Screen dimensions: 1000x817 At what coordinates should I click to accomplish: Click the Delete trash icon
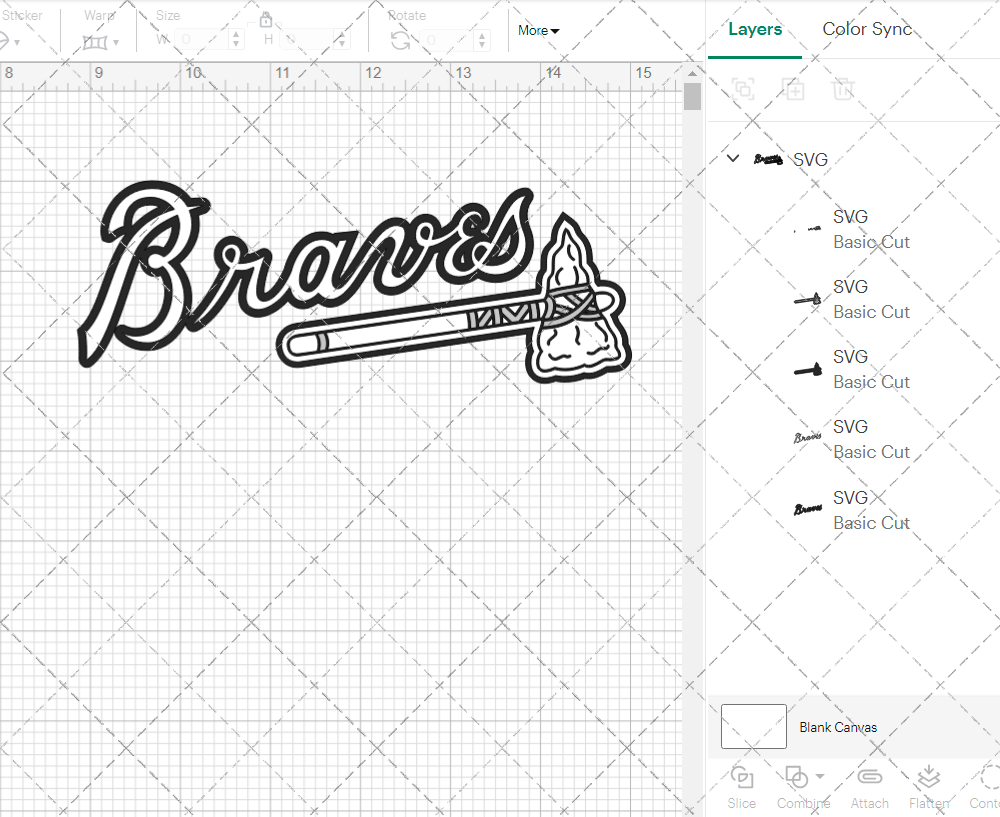coord(844,89)
